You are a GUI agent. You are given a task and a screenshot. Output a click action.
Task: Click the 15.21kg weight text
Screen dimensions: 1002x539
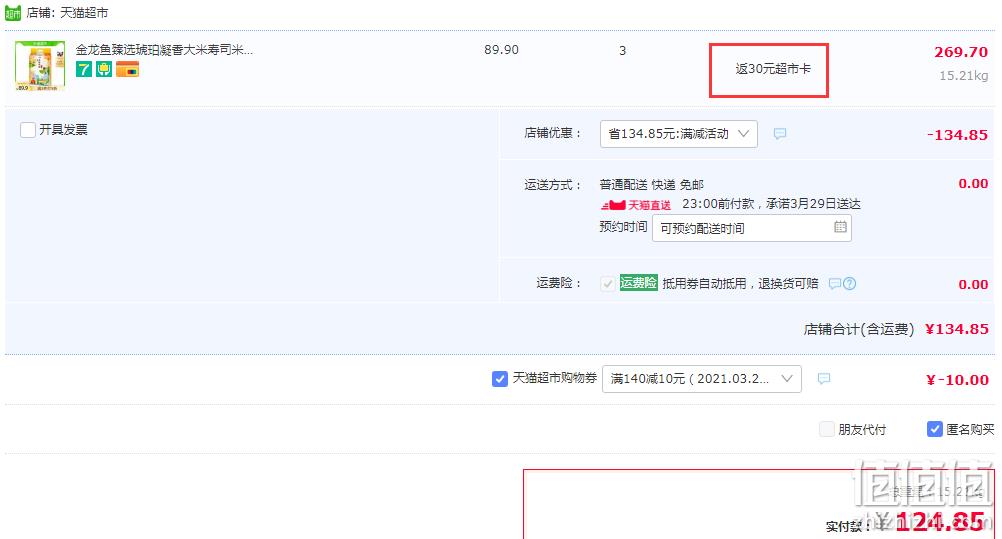click(964, 76)
